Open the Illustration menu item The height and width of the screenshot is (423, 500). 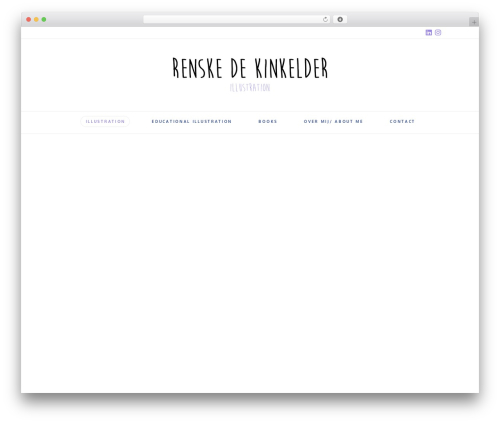click(x=105, y=121)
